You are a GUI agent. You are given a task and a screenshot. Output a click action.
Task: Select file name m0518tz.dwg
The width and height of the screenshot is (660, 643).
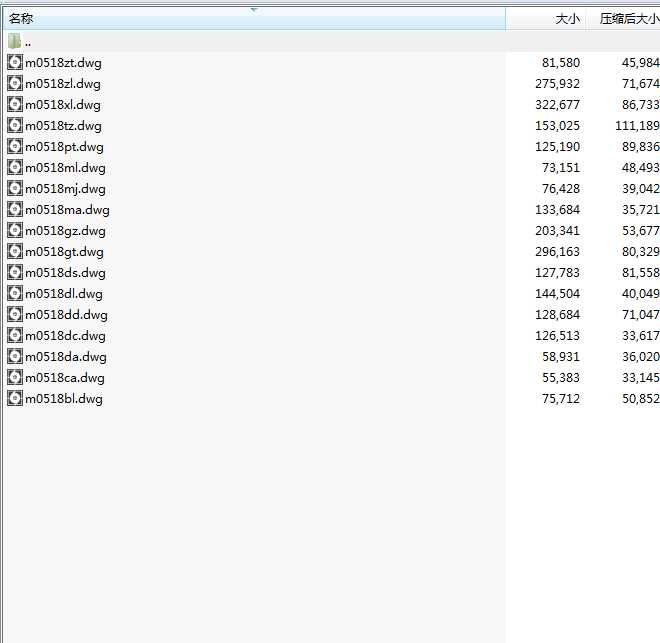63,126
